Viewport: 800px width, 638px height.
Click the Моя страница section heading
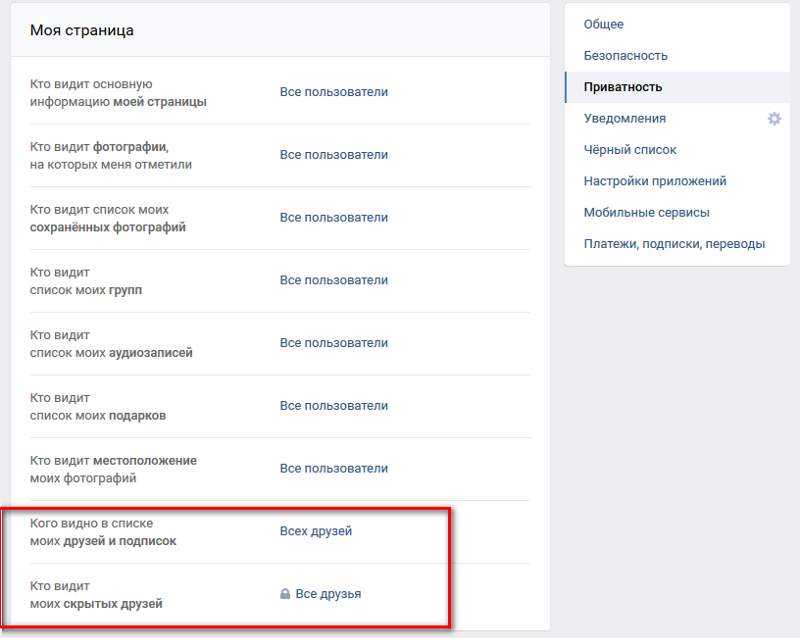[x=82, y=31]
